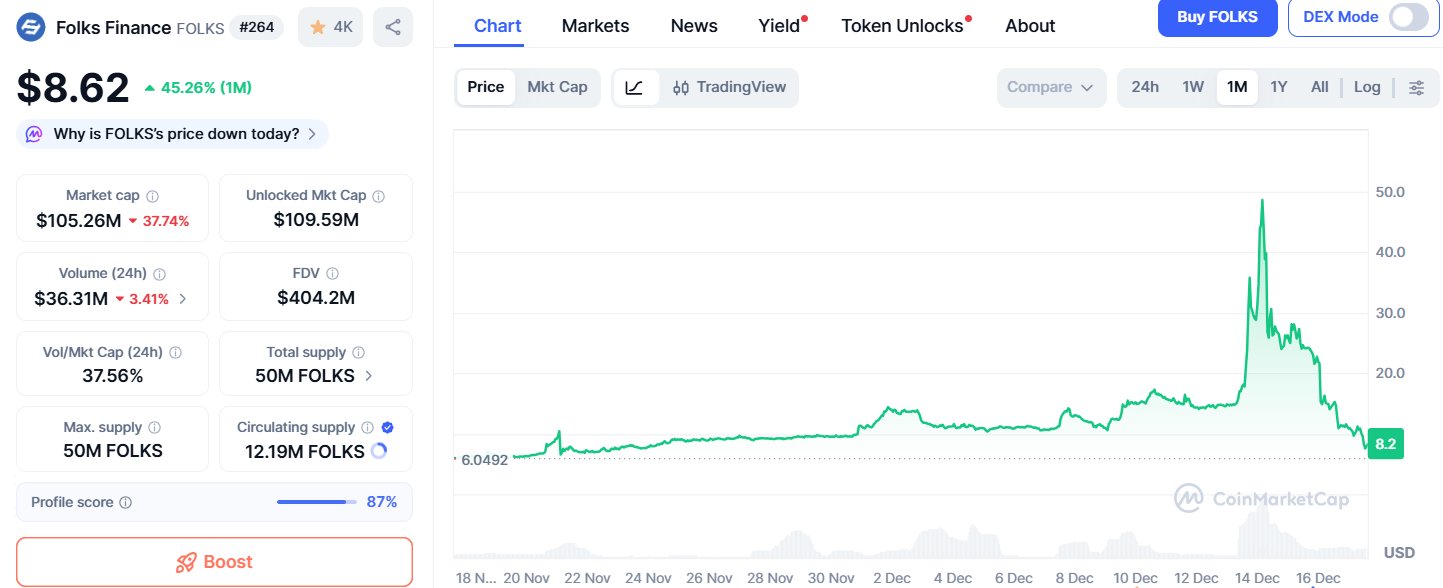Enable Log scale on chart

(x=1367, y=87)
